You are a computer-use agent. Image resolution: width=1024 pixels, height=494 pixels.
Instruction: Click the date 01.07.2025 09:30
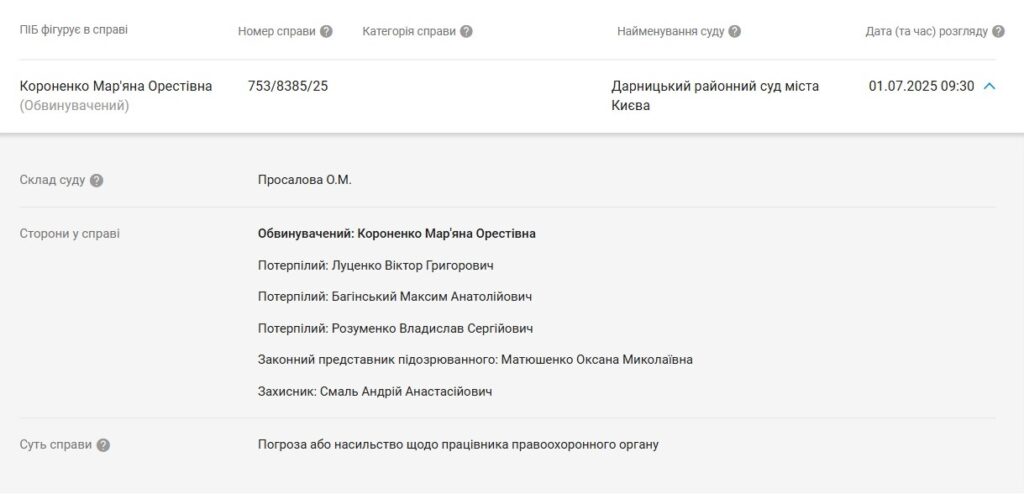coord(921,86)
